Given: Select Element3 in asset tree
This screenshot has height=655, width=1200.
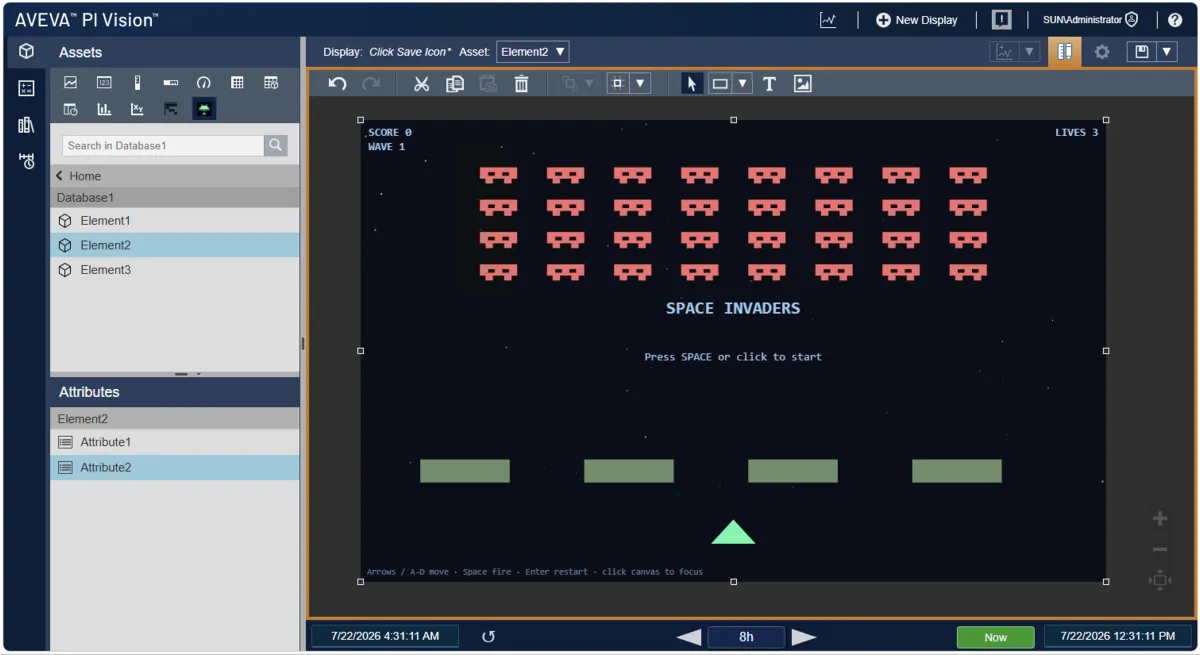Looking at the screenshot, I should 175,270.
